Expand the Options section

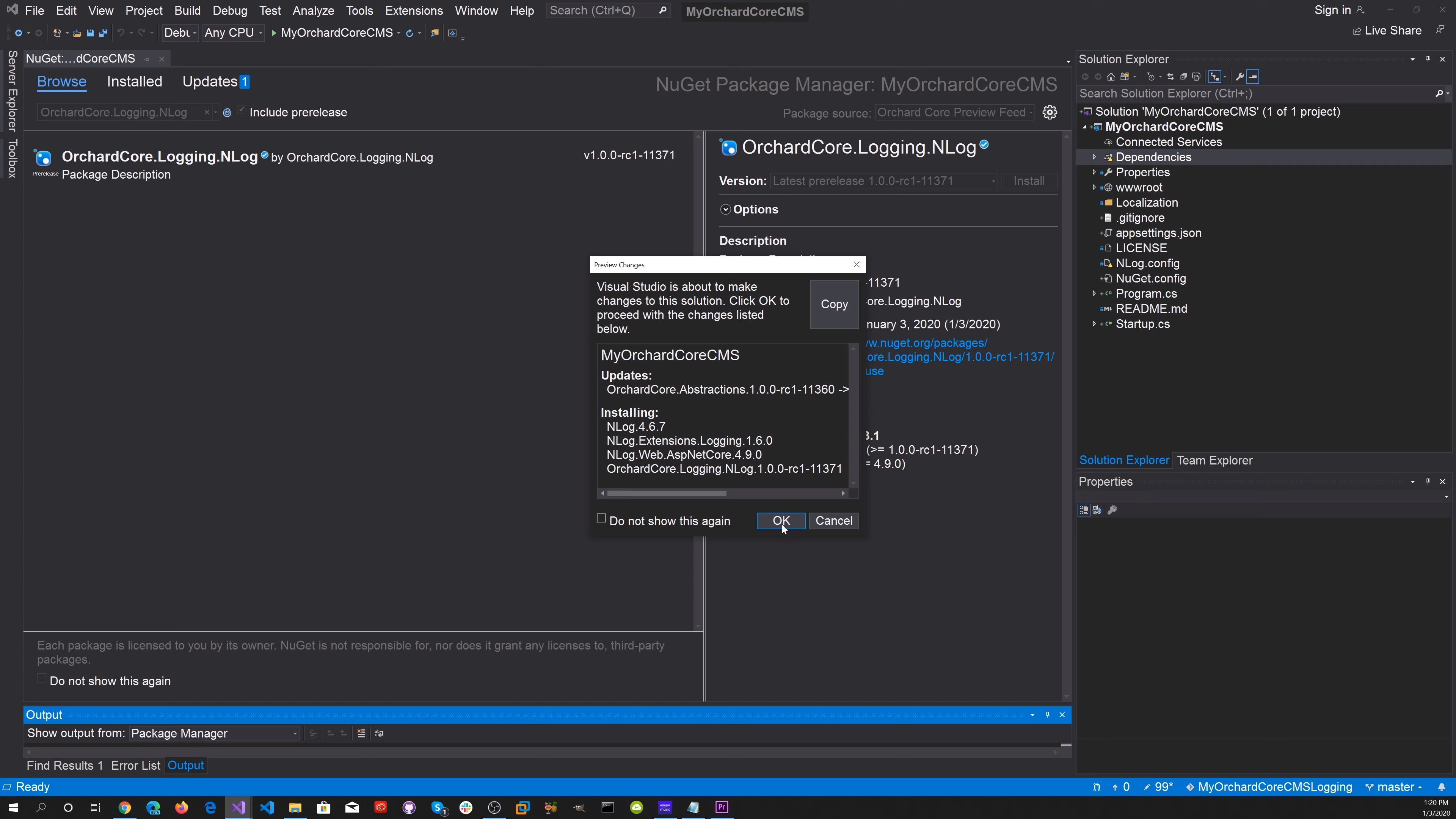pyautogui.click(x=726, y=210)
